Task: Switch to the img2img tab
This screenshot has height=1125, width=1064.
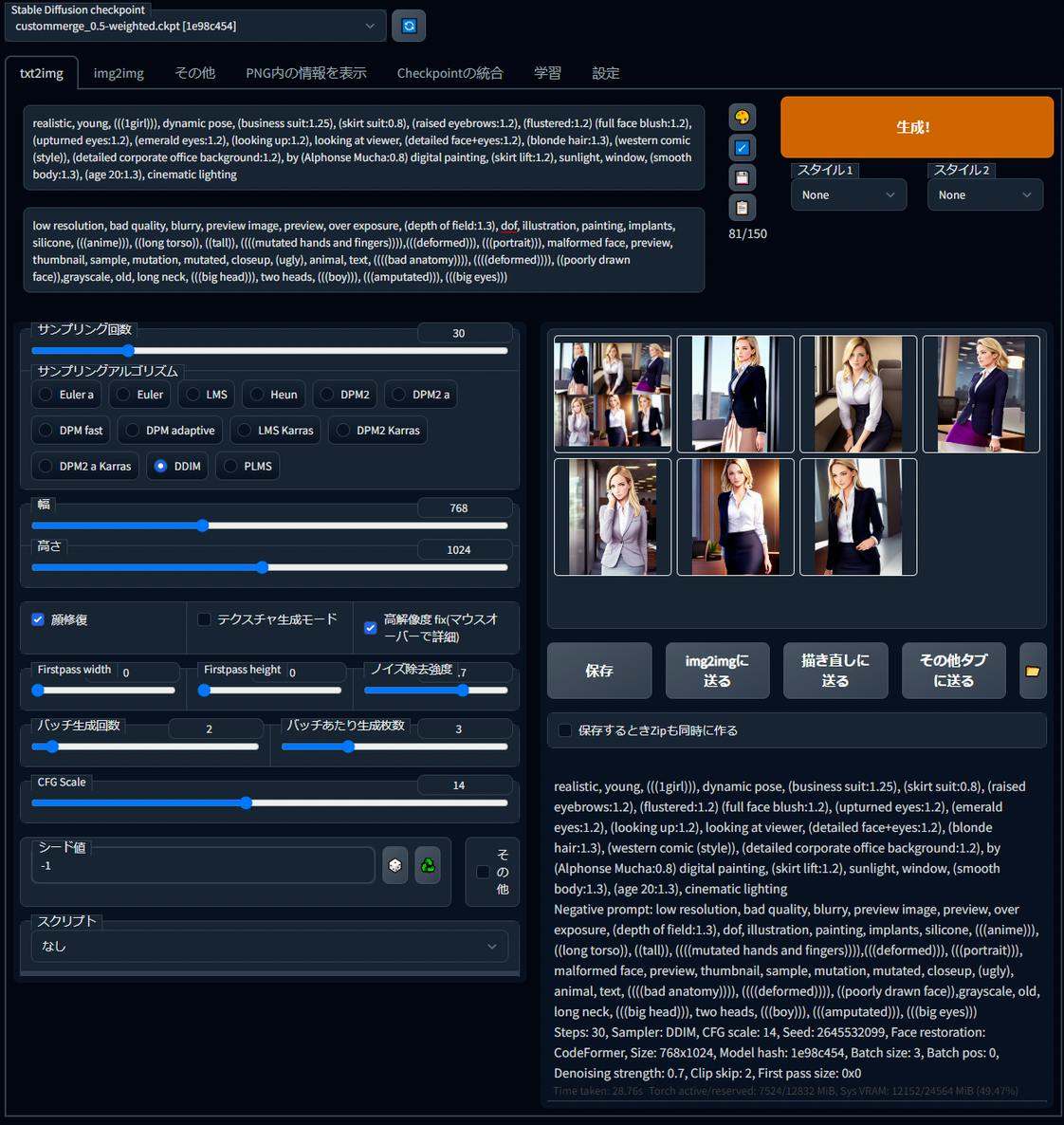Action: coord(119,73)
